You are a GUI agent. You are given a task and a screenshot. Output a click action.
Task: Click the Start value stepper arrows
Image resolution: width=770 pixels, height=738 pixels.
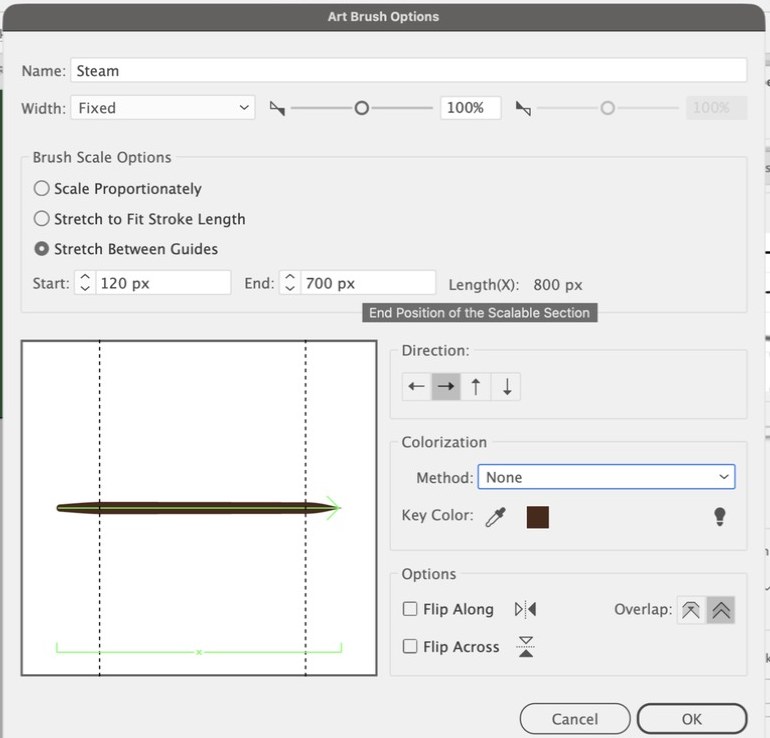[85, 283]
